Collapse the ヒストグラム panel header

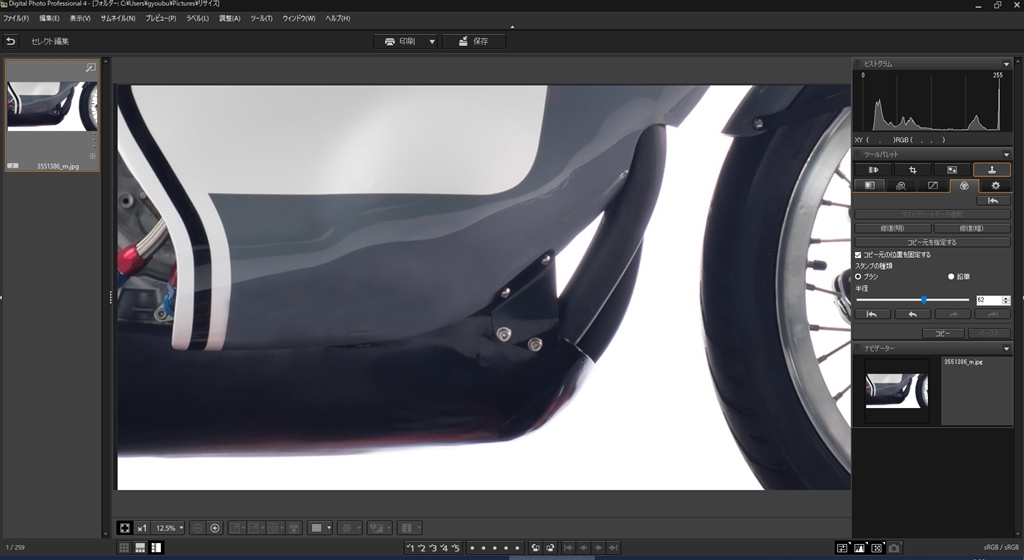(x=1006, y=64)
